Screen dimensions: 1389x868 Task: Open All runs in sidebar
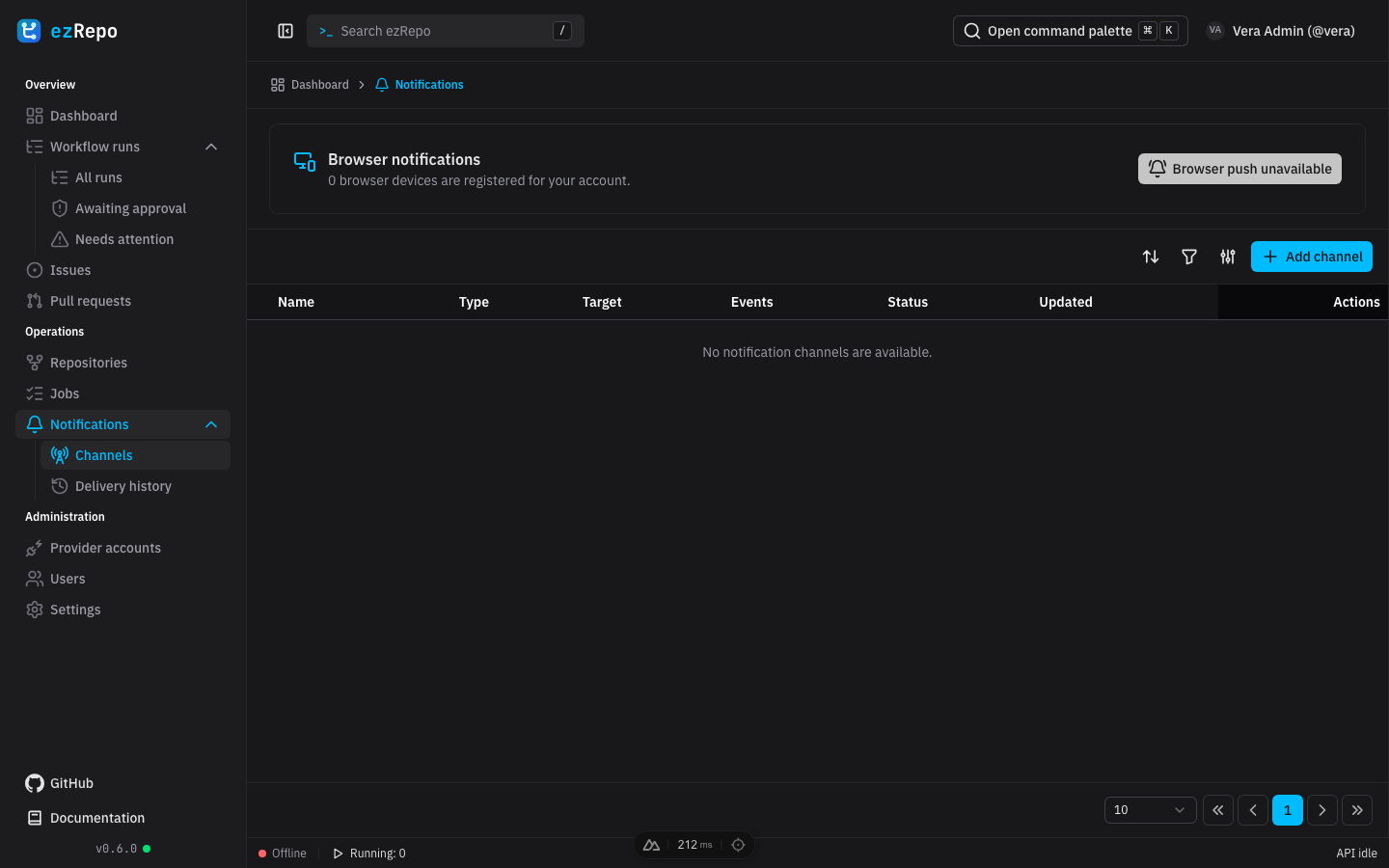tap(135, 177)
